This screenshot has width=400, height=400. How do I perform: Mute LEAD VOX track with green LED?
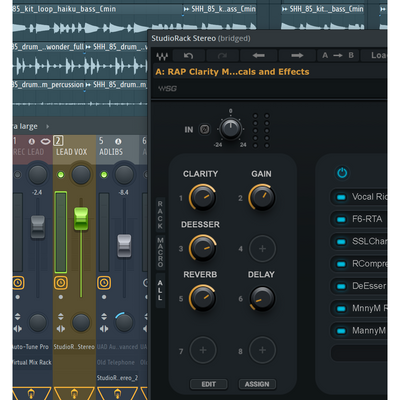tap(61, 175)
